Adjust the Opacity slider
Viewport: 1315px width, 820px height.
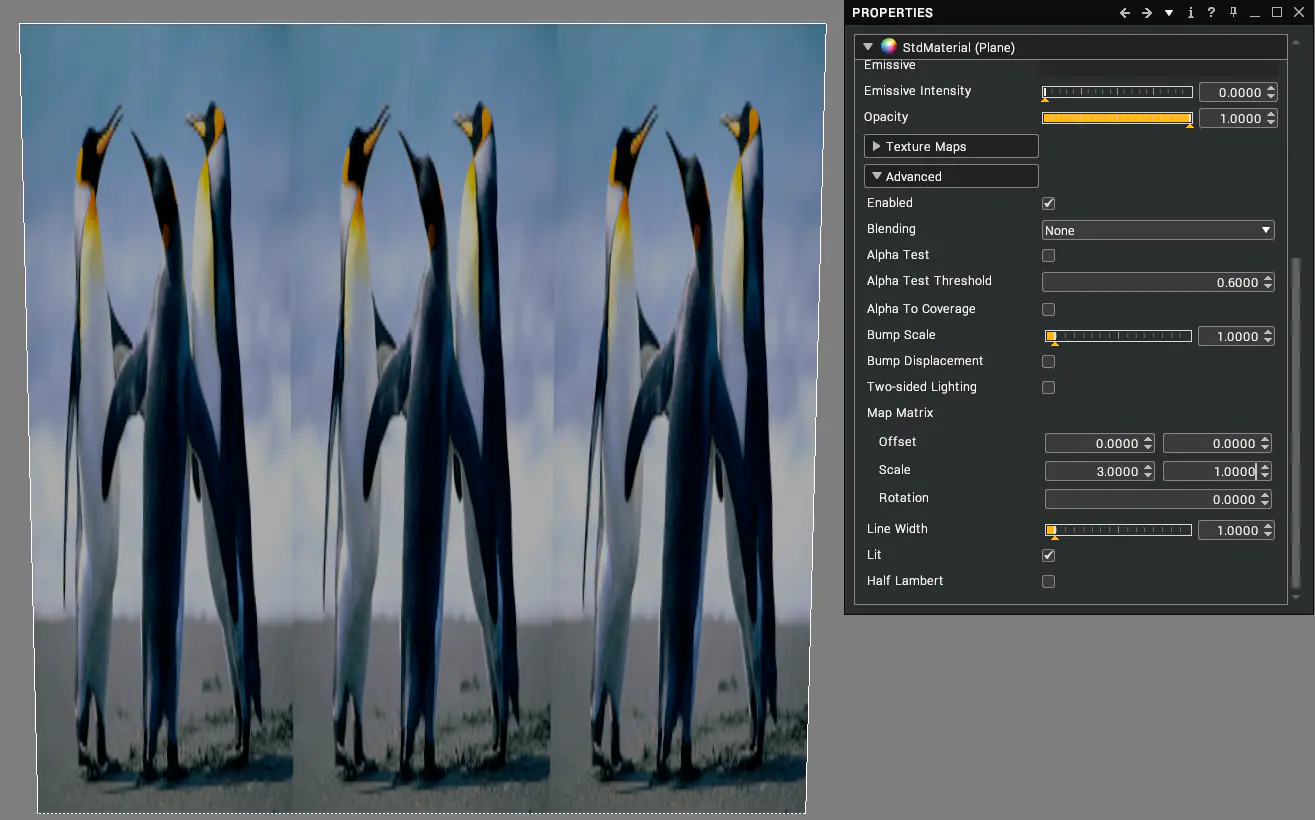(x=1117, y=118)
